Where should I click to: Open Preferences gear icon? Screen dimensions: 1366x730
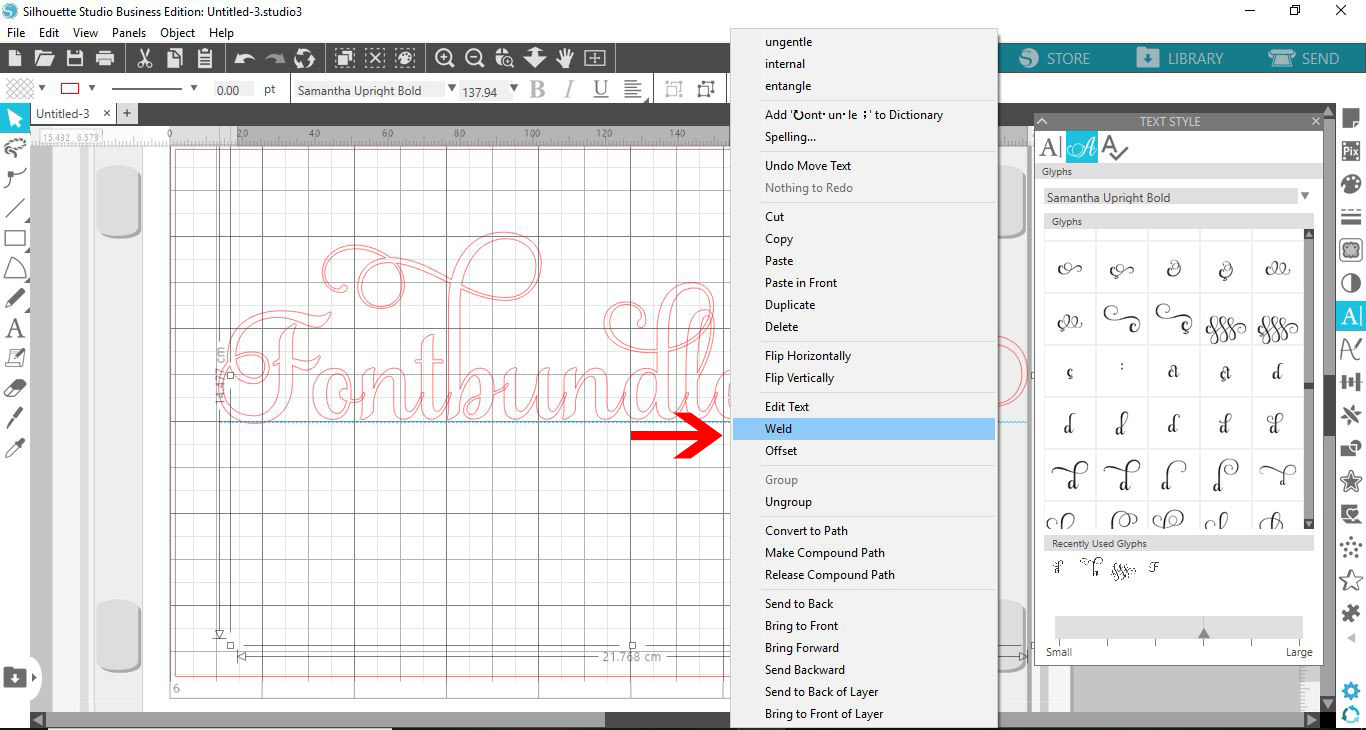[1351, 691]
